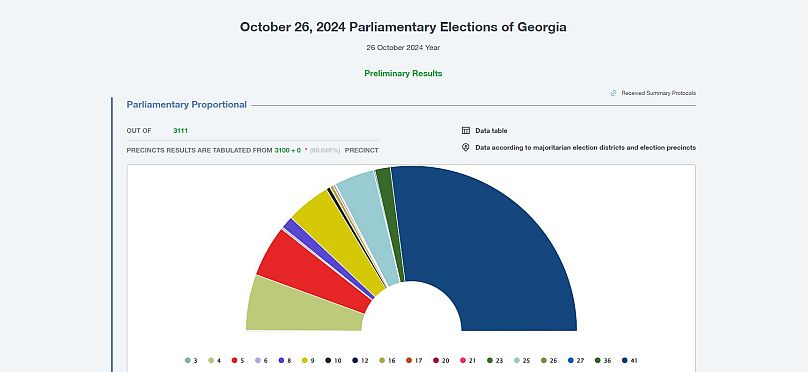Image resolution: width=808 pixels, height=372 pixels.
Task: Toggle legend item 8 purple
Action: 285,361
